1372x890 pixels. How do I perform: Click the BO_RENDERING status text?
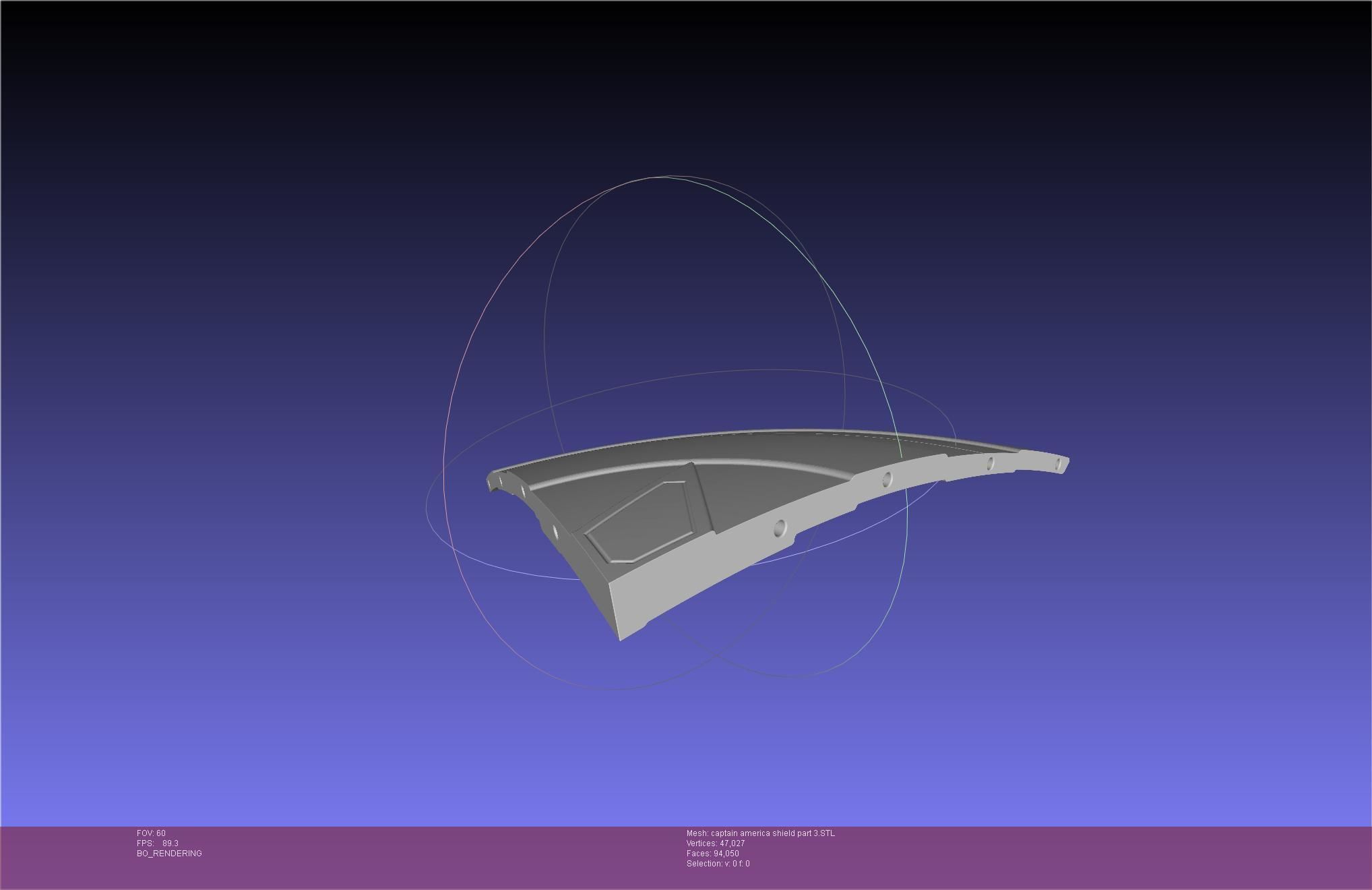pyautogui.click(x=169, y=854)
